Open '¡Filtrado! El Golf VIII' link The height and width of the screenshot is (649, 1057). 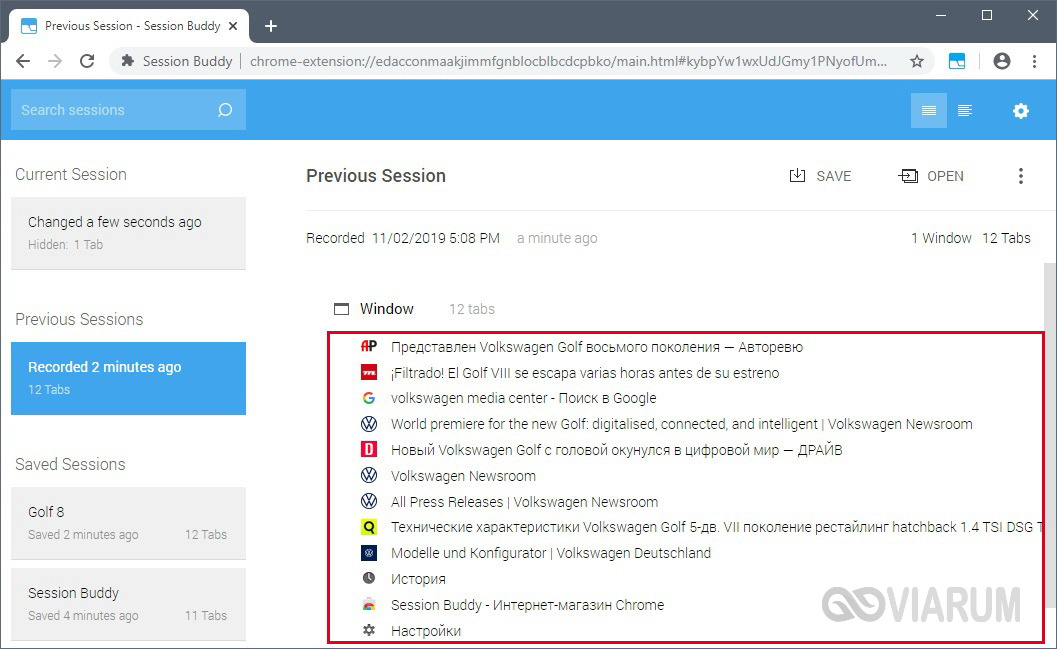pyautogui.click(x=584, y=373)
